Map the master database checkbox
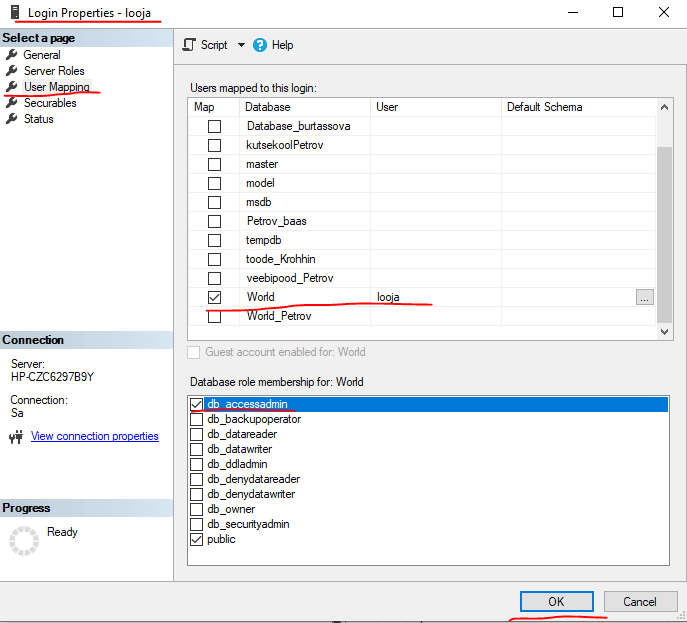The image size is (687, 623). point(214,164)
